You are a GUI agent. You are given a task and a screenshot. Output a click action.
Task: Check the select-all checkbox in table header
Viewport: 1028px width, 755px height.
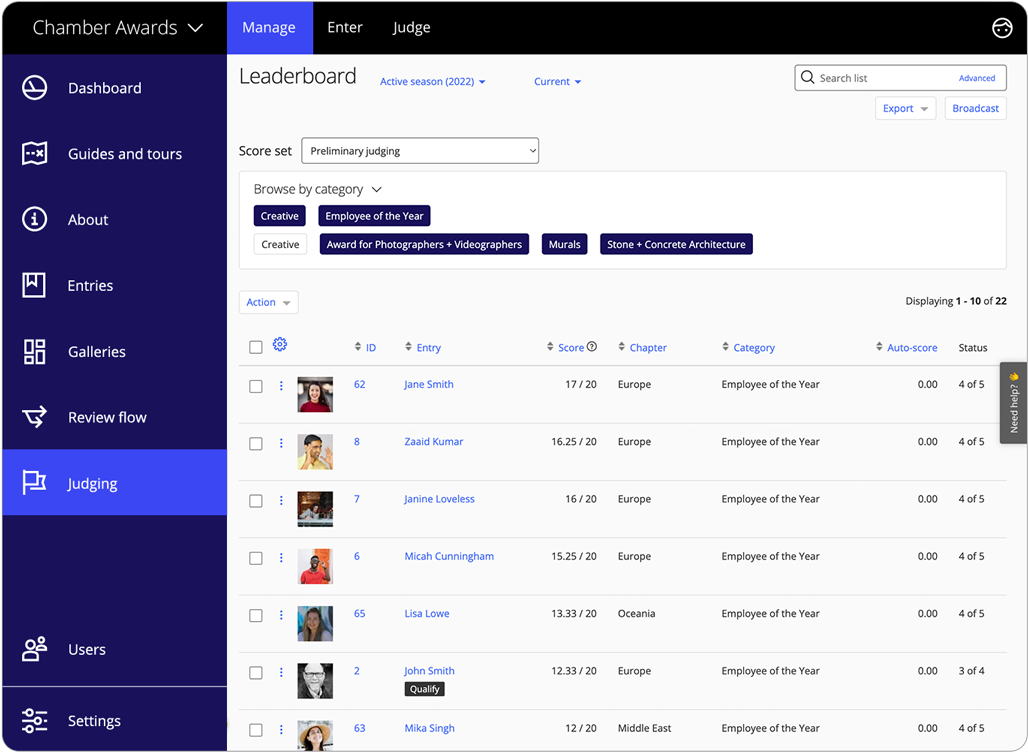[x=255, y=344]
